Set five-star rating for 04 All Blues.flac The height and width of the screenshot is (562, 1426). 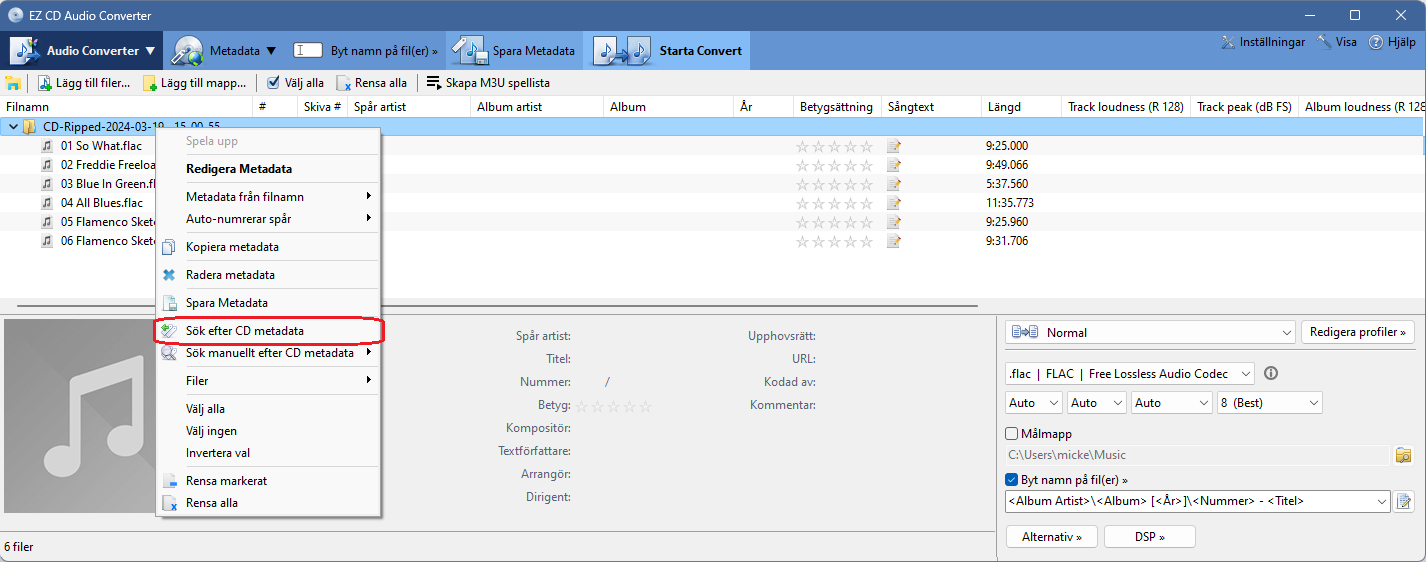(866, 203)
